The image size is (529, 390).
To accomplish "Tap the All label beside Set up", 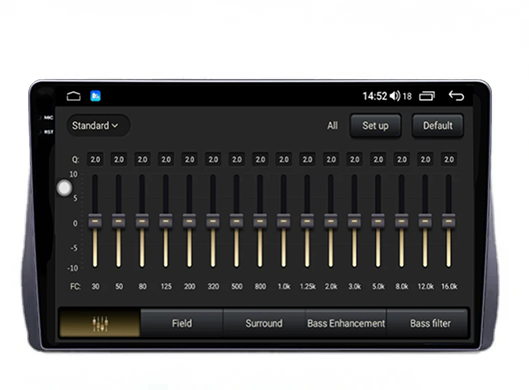I will pos(332,126).
